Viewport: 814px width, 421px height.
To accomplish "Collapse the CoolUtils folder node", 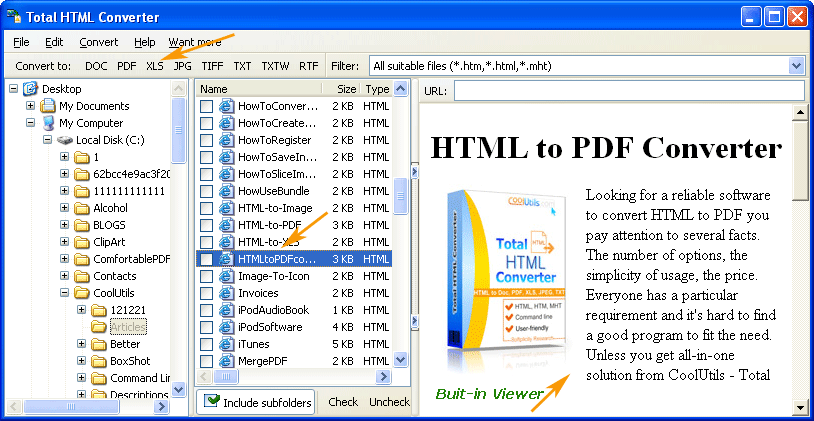I will [x=64, y=293].
